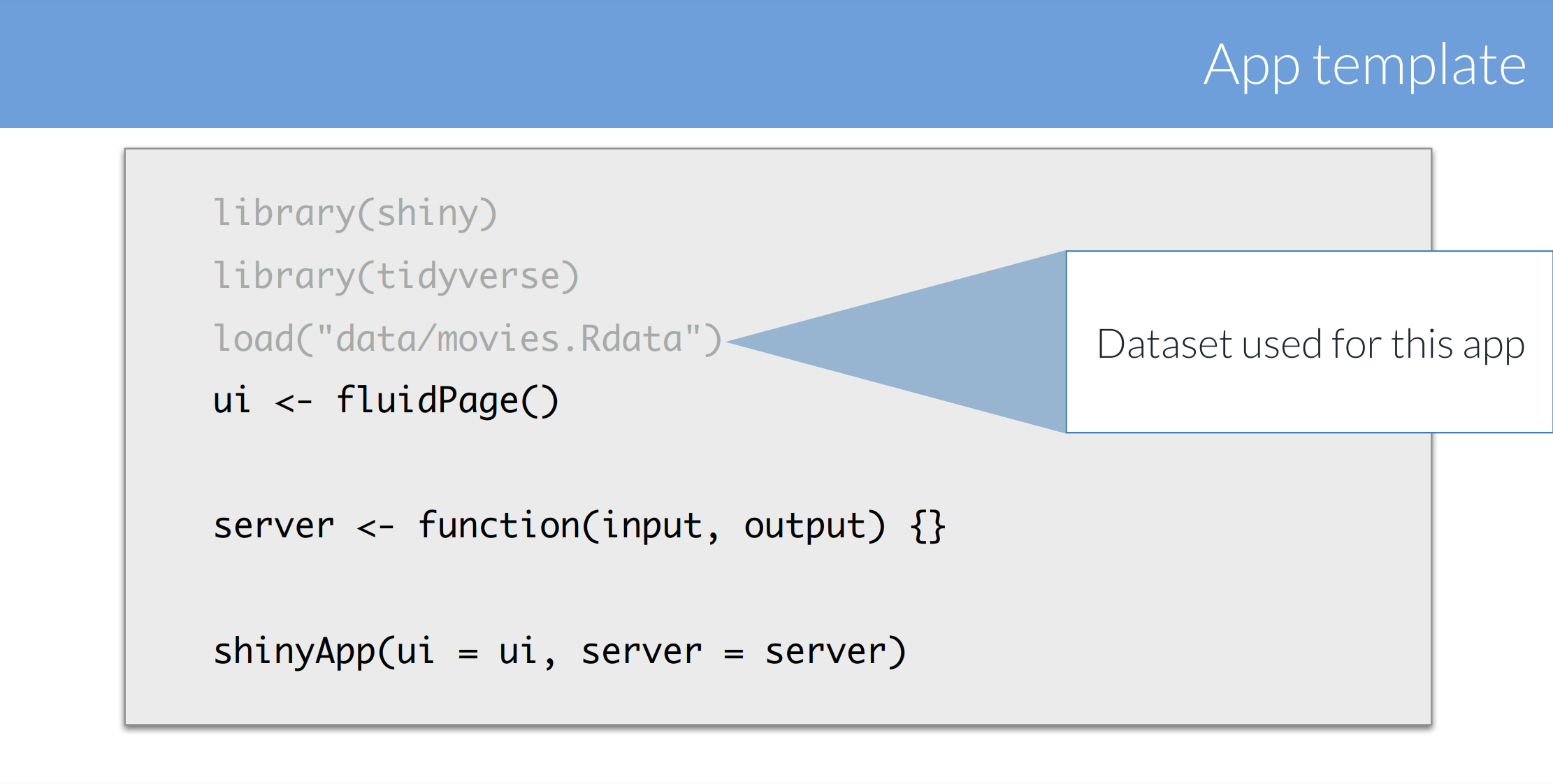Click the empty curly braces in server line
1553x784 pixels.
927,526
